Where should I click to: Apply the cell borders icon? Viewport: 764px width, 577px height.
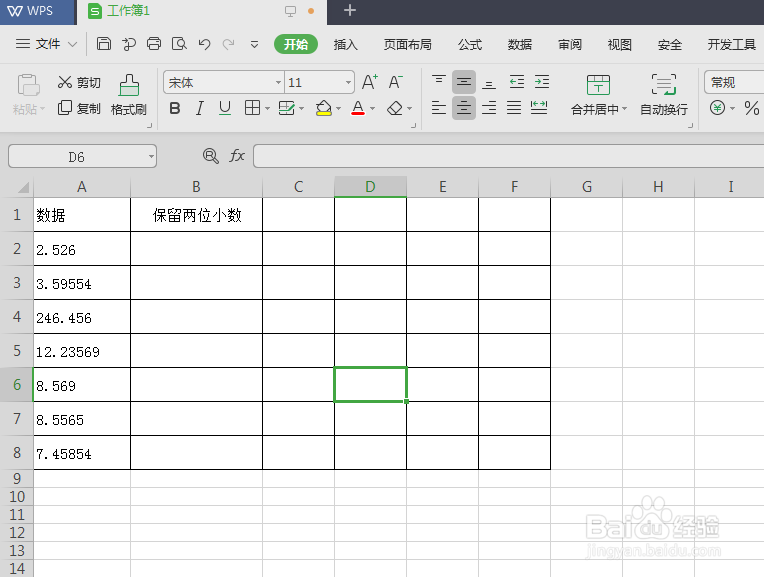pos(252,108)
